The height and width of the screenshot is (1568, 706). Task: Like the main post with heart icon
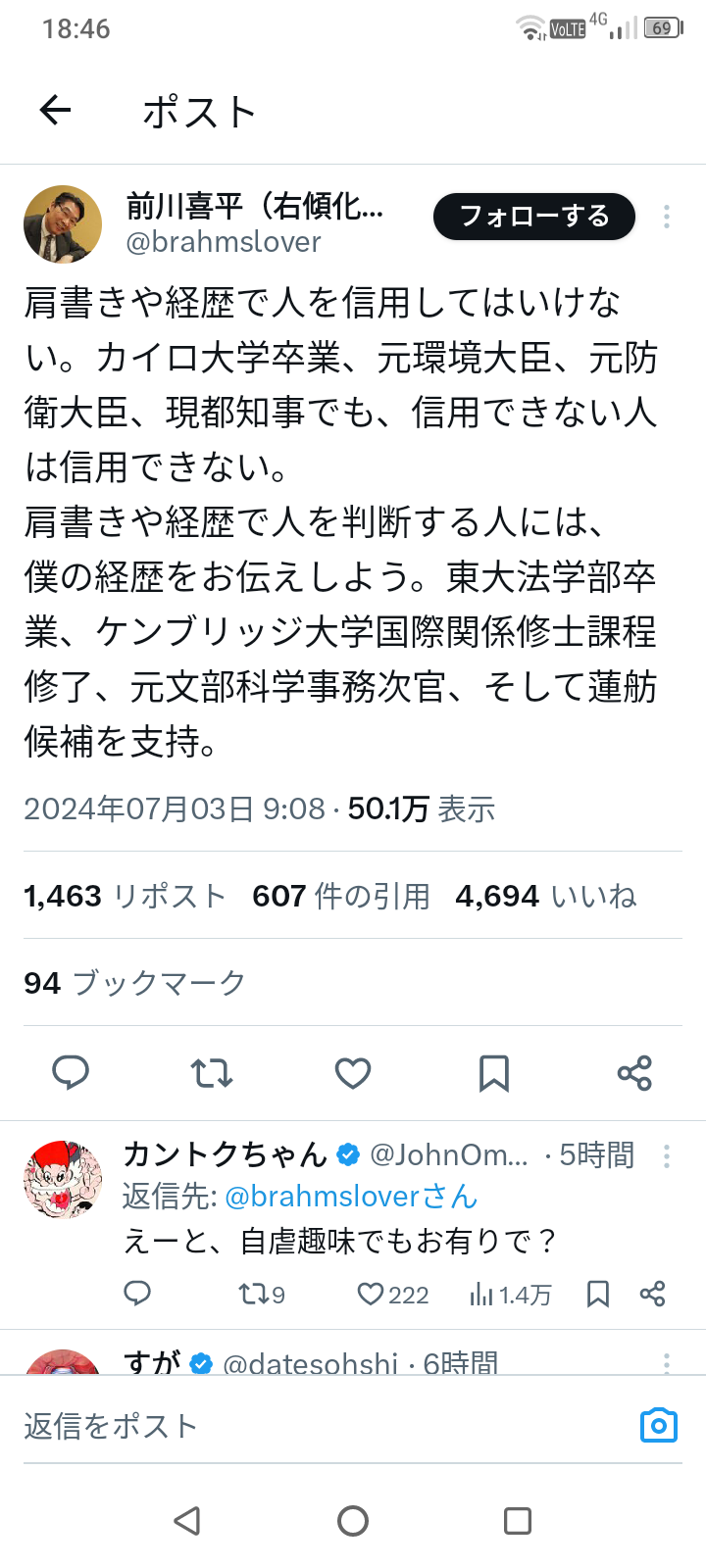point(353,1073)
